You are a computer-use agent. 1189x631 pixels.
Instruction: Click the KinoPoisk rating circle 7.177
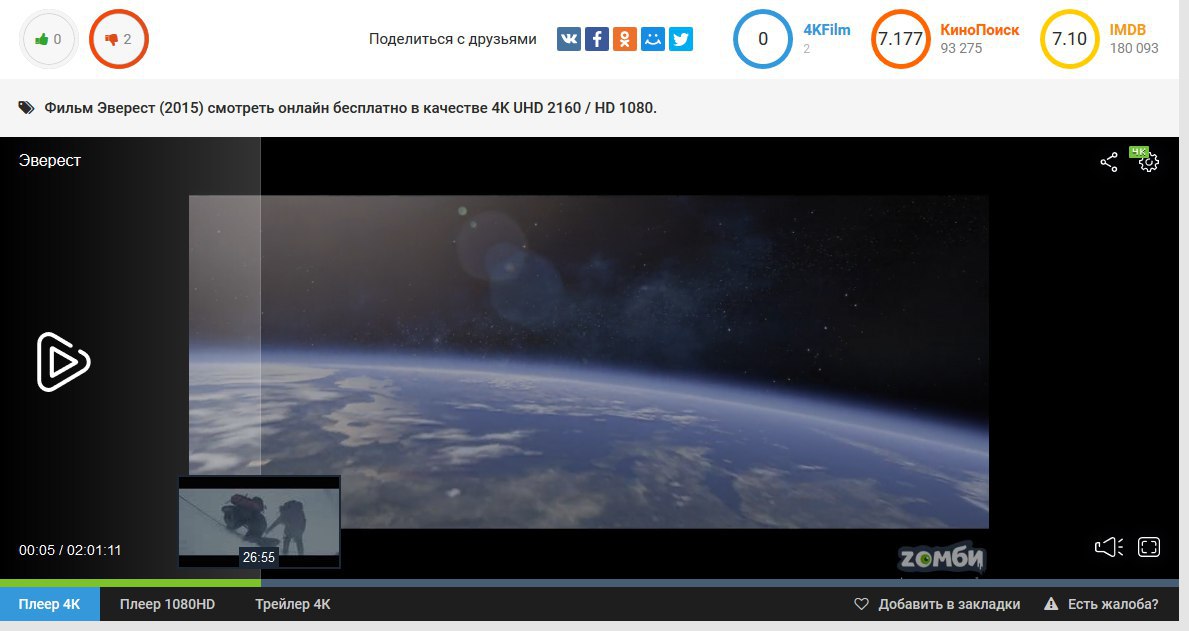(901, 39)
